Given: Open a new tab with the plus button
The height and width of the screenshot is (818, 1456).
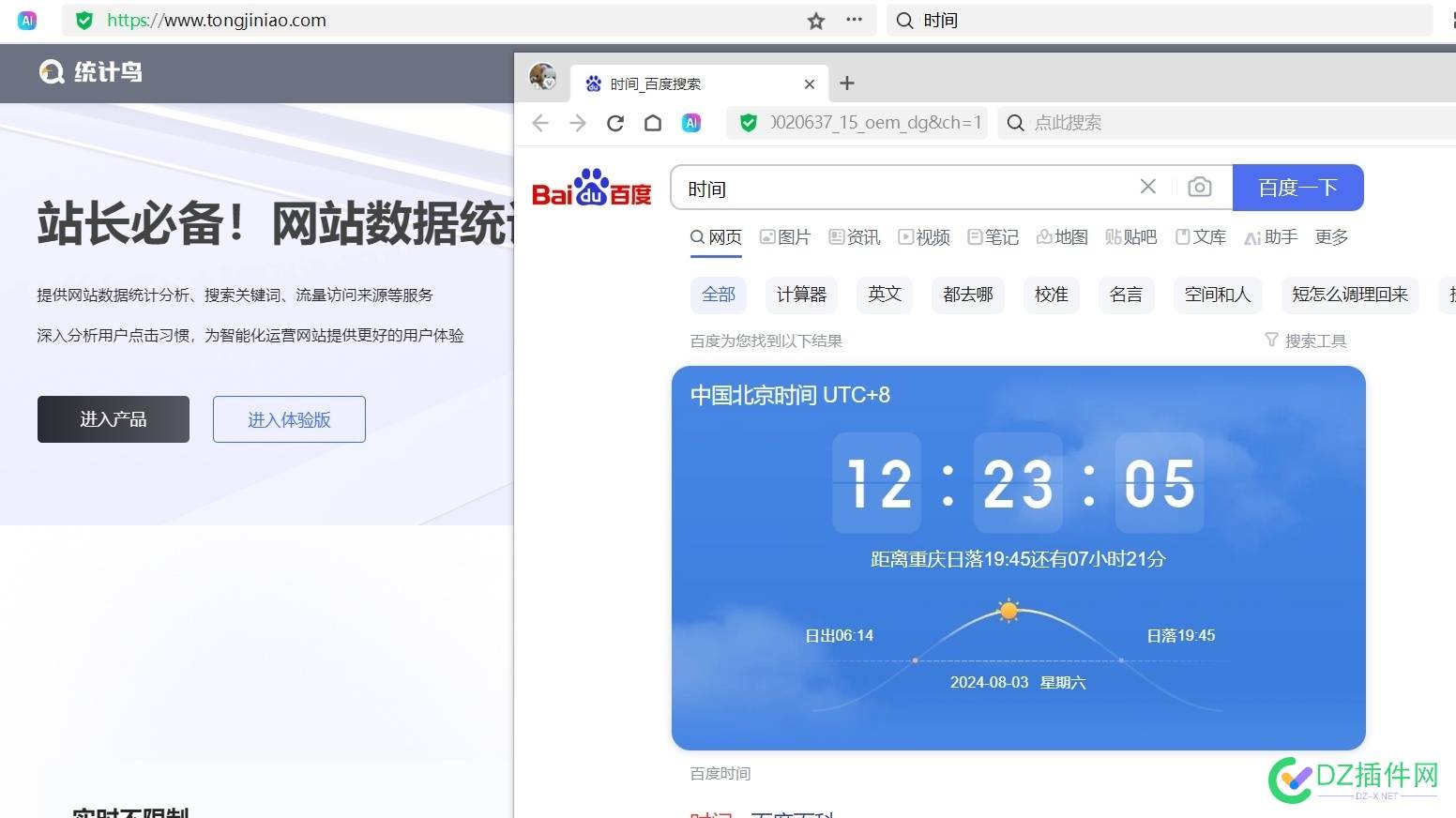Looking at the screenshot, I should 847,83.
